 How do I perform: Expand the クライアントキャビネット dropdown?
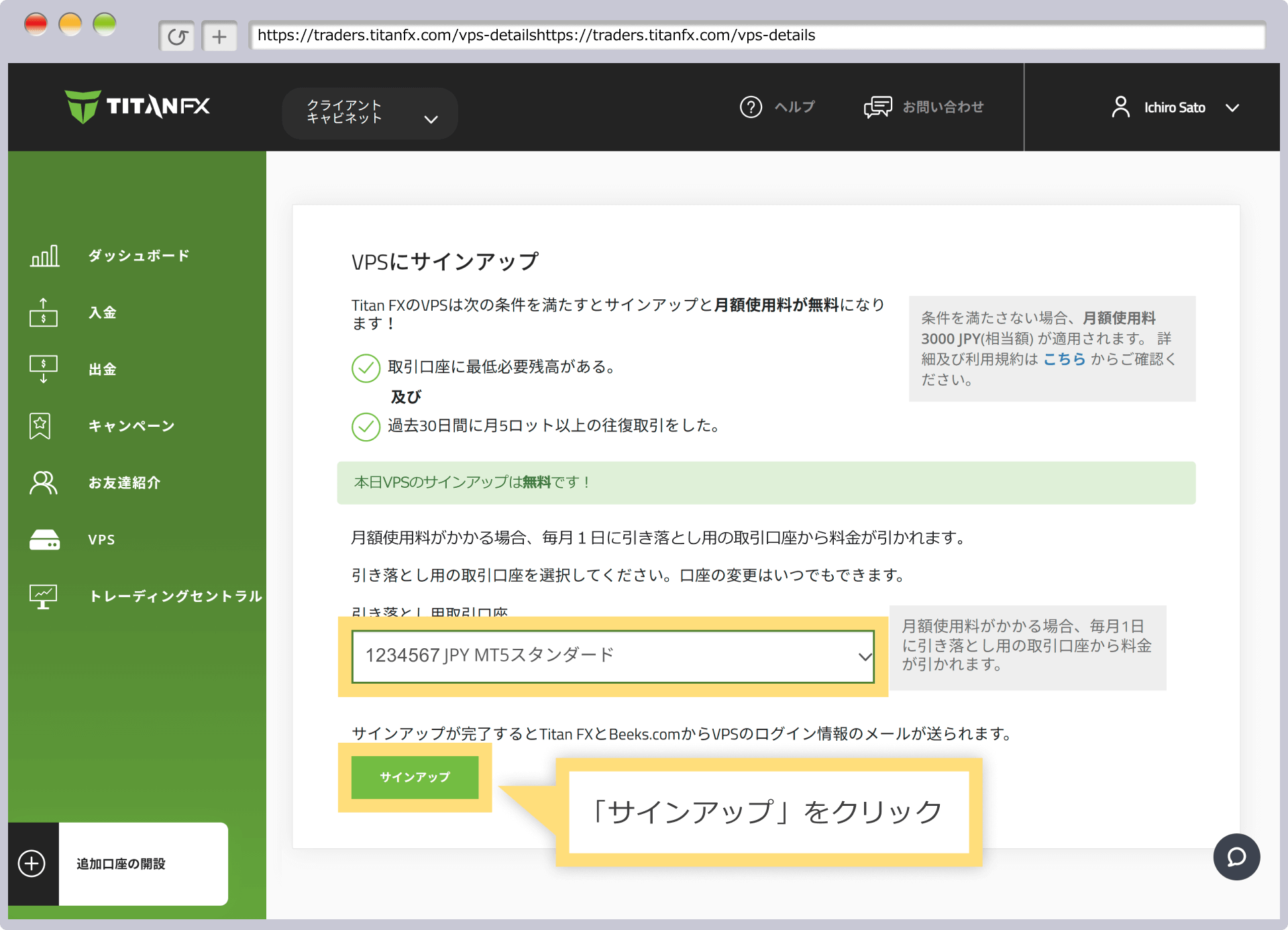coord(370,113)
